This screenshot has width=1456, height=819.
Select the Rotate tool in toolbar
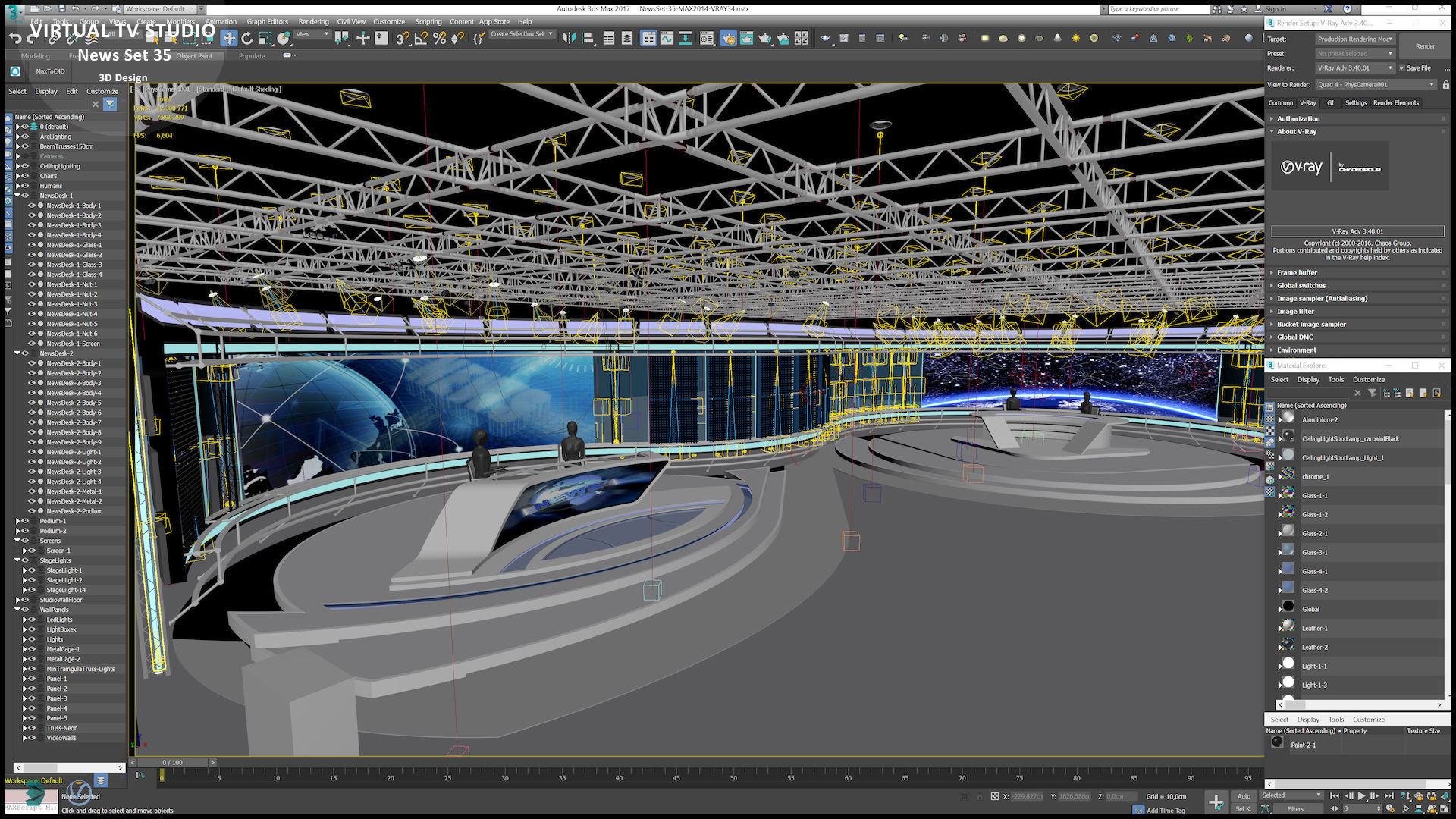(x=246, y=38)
